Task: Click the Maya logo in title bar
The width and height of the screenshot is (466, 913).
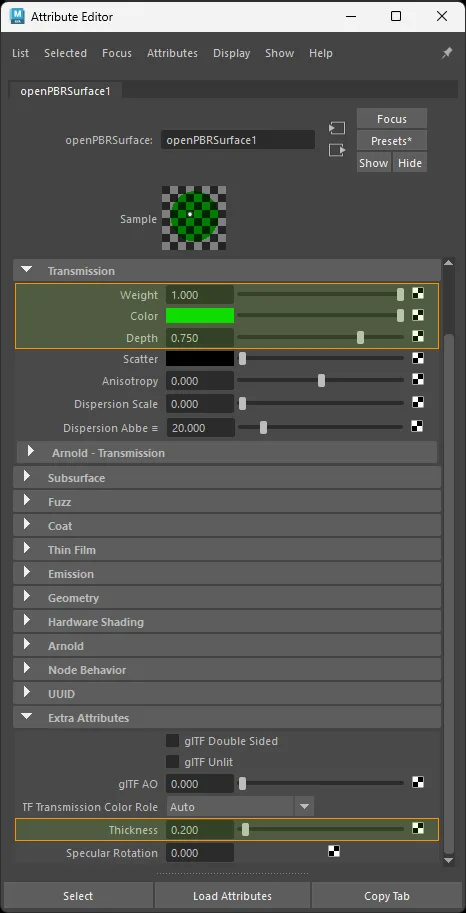Action: [17, 16]
